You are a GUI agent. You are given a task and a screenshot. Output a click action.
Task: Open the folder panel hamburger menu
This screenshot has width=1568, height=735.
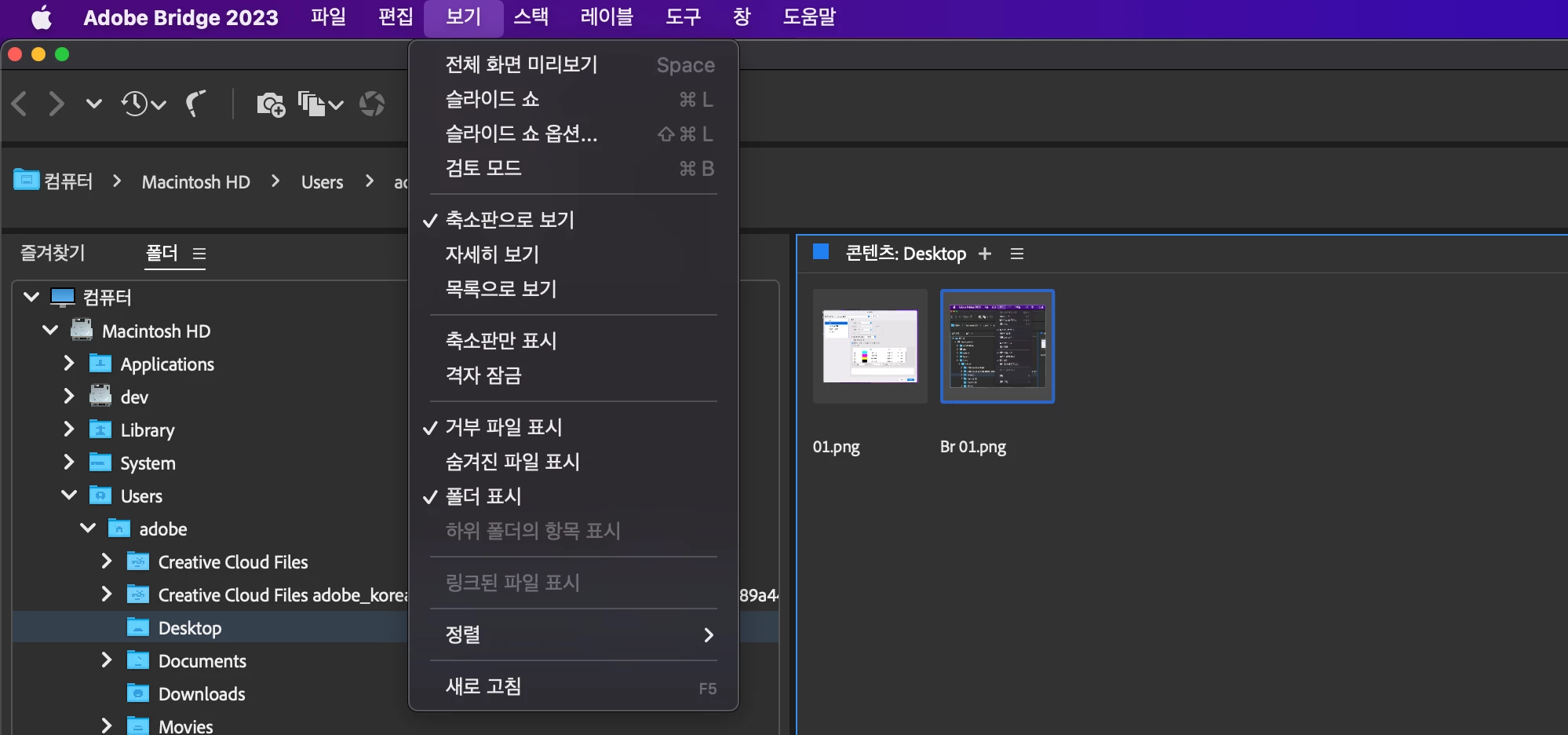(199, 254)
